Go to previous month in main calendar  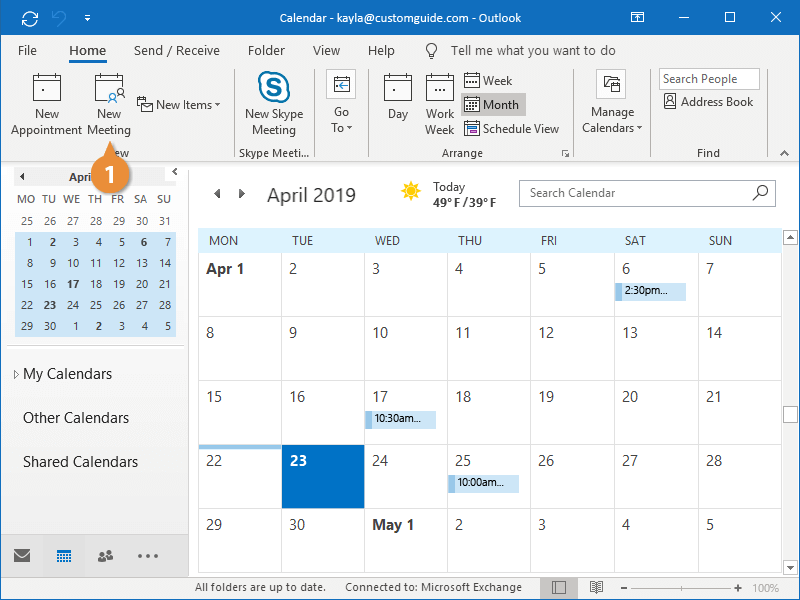217,193
